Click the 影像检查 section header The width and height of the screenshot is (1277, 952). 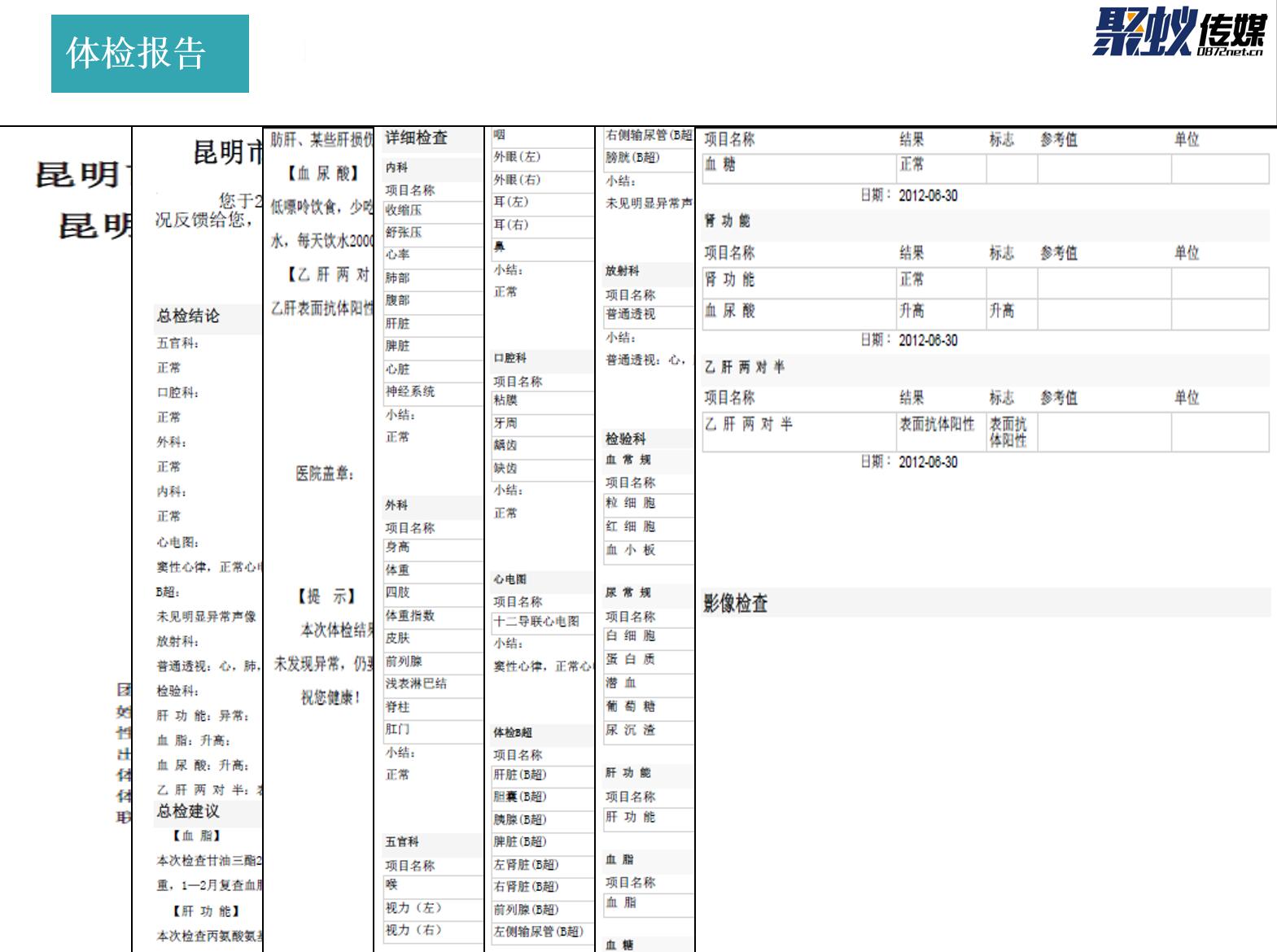[x=736, y=603]
